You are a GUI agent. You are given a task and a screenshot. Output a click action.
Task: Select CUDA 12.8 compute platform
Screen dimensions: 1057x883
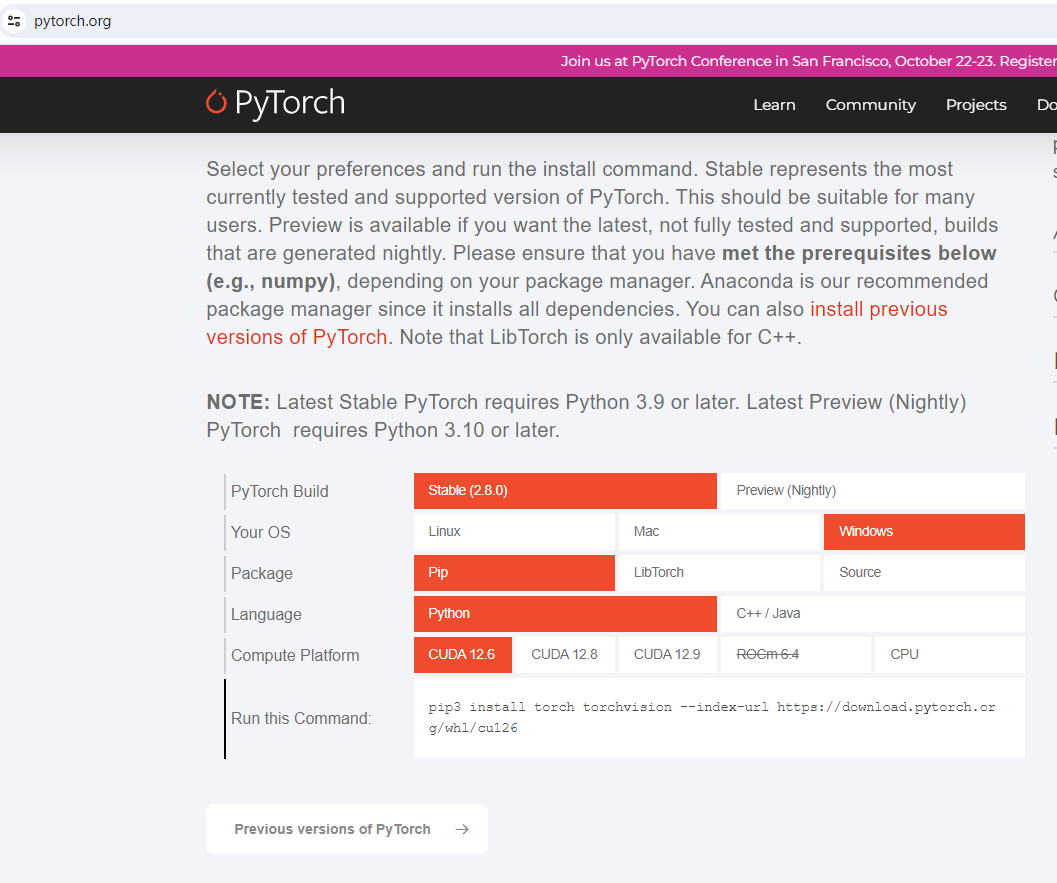(565, 655)
